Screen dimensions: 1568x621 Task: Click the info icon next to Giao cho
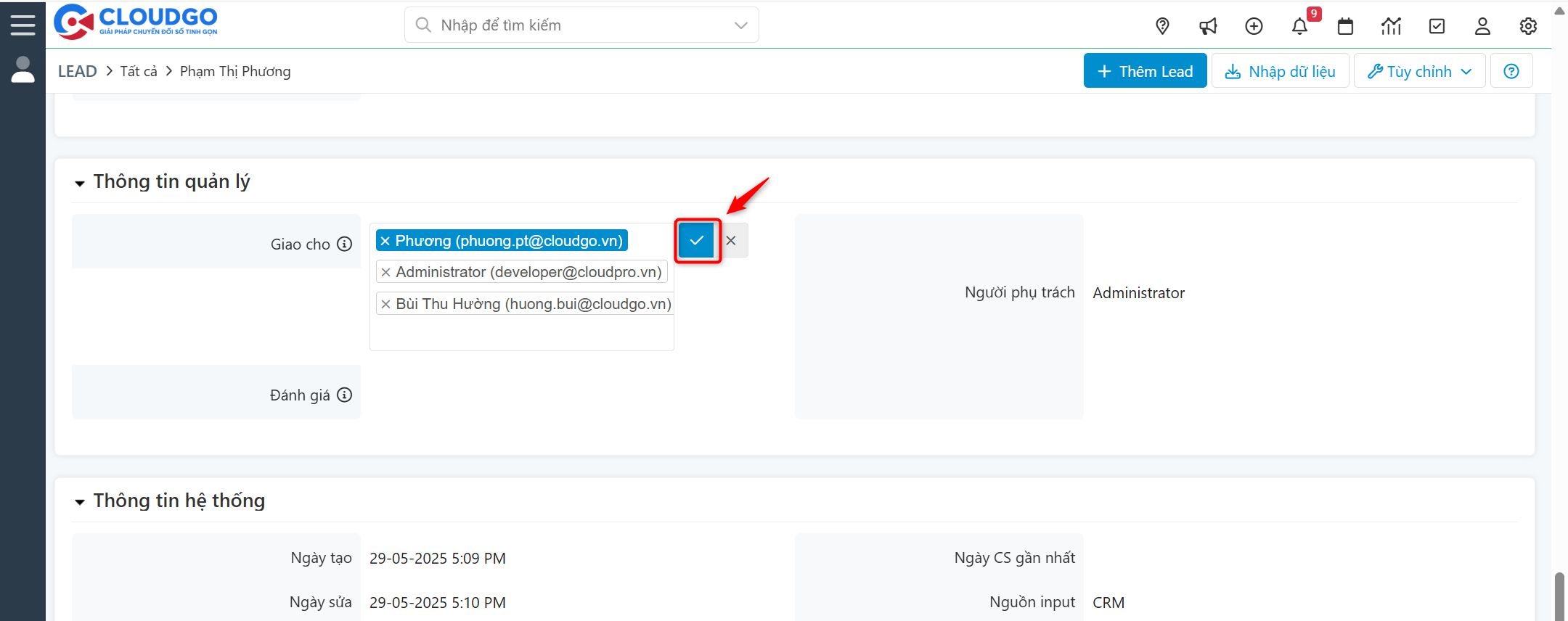pyautogui.click(x=345, y=244)
